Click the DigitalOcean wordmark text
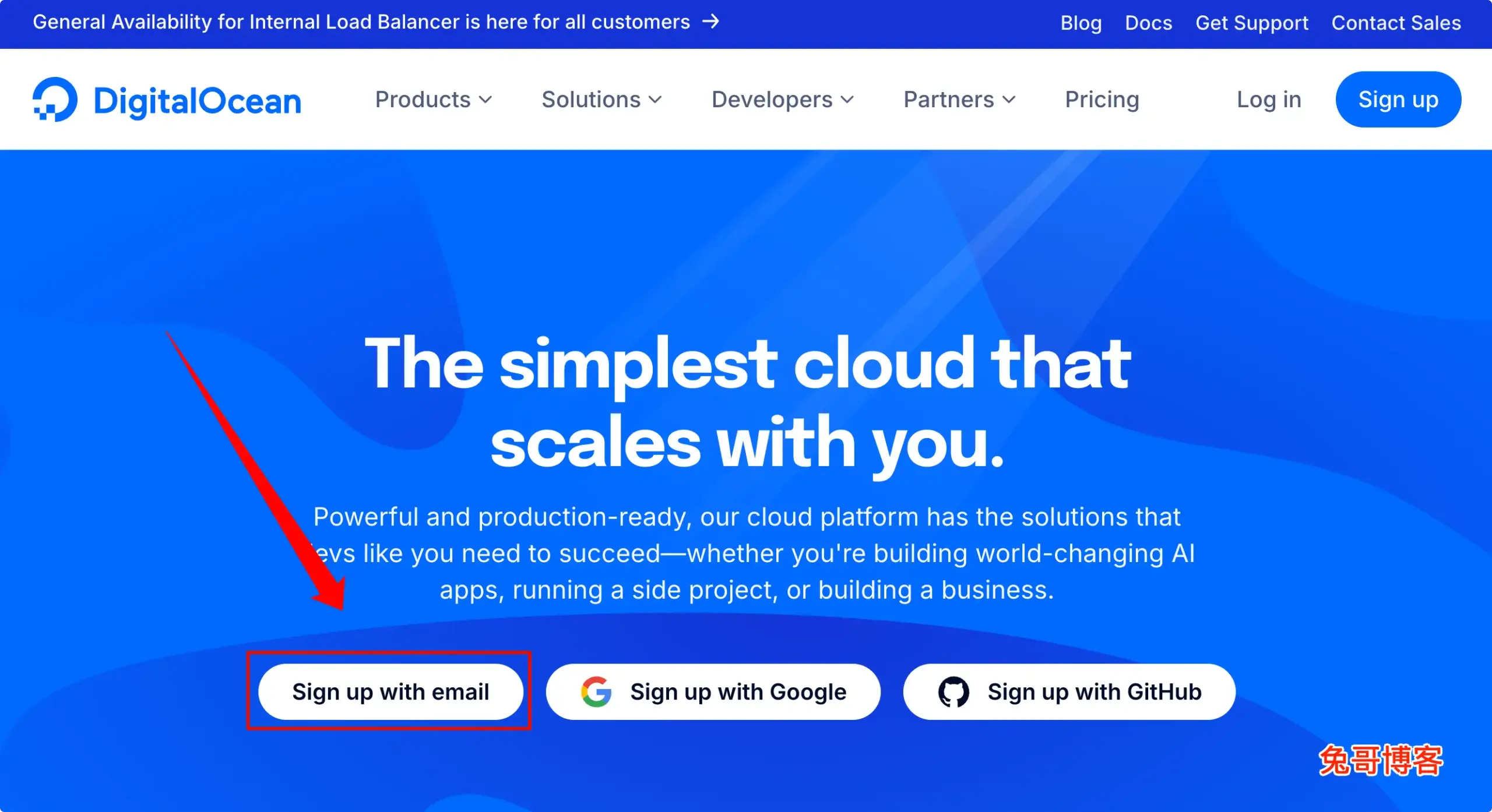Image resolution: width=1492 pixels, height=812 pixels. (198, 101)
